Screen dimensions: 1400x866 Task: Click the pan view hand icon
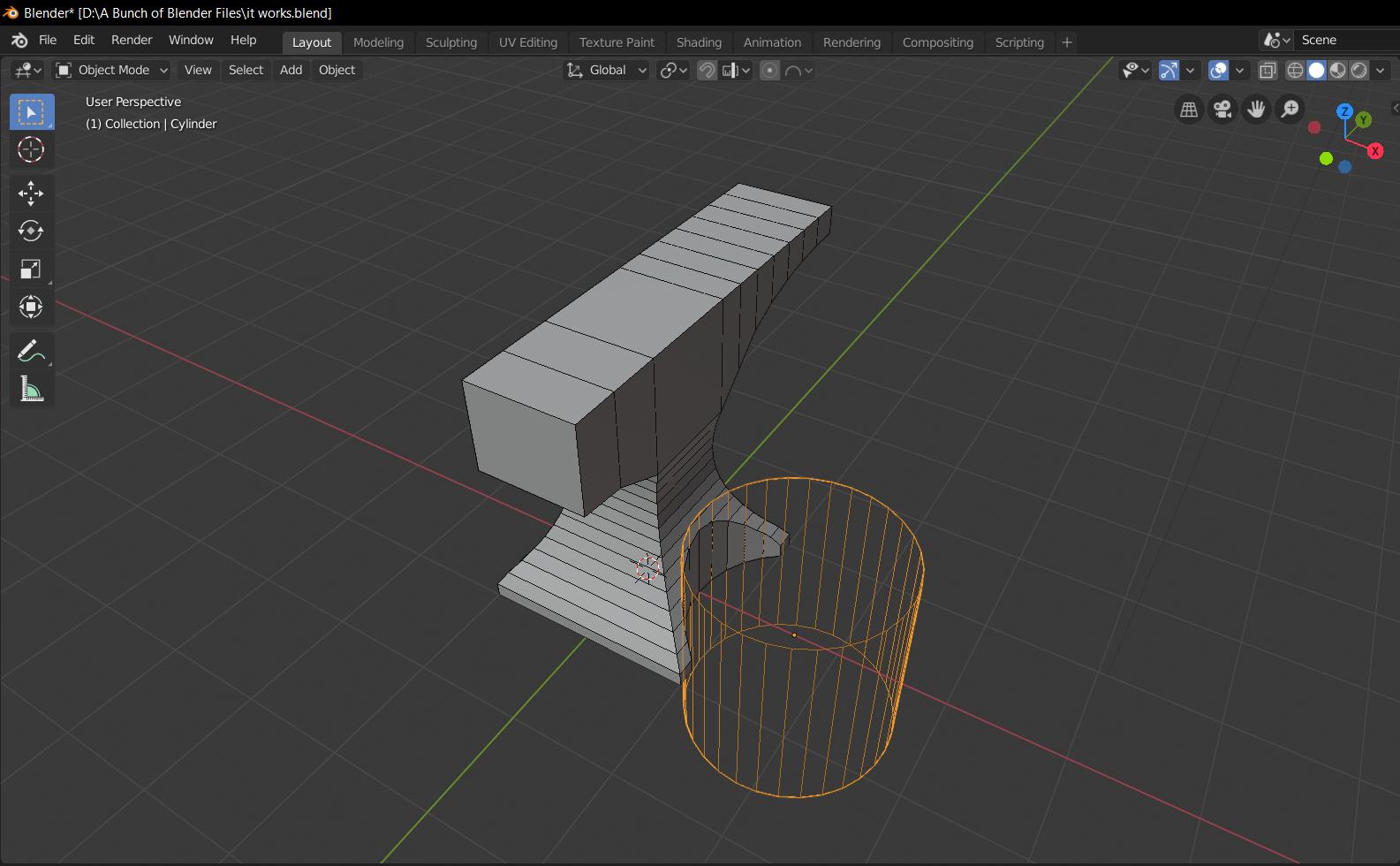(x=1256, y=110)
